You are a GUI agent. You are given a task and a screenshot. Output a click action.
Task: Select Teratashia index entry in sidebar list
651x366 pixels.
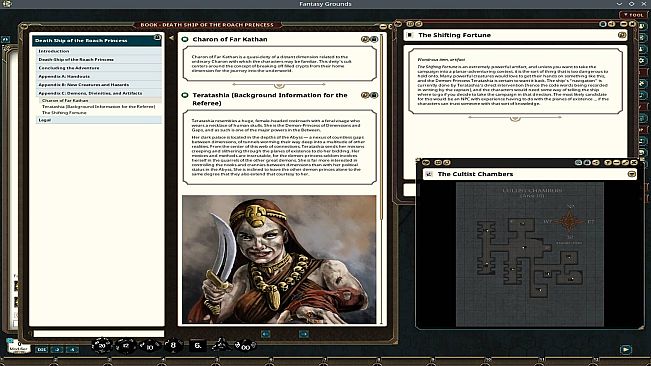[x=100, y=107]
